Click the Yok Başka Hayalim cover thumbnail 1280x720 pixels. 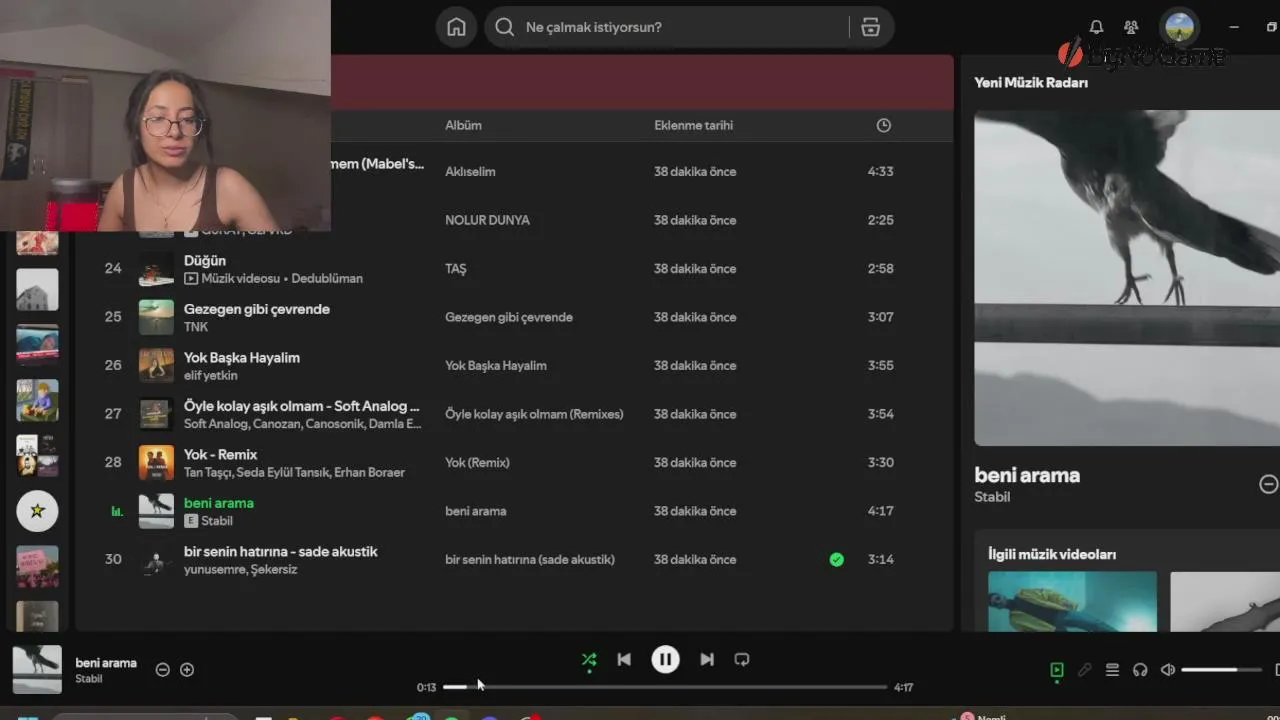click(156, 366)
